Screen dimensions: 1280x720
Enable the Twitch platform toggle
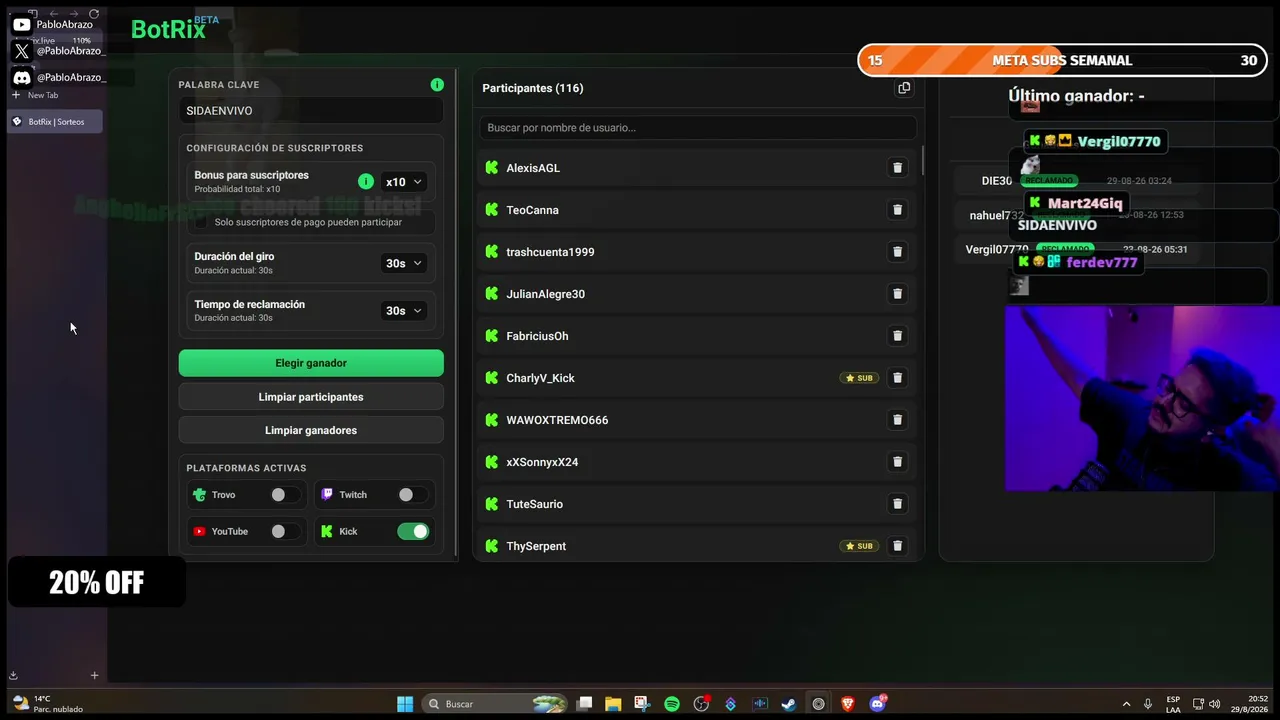(412, 495)
